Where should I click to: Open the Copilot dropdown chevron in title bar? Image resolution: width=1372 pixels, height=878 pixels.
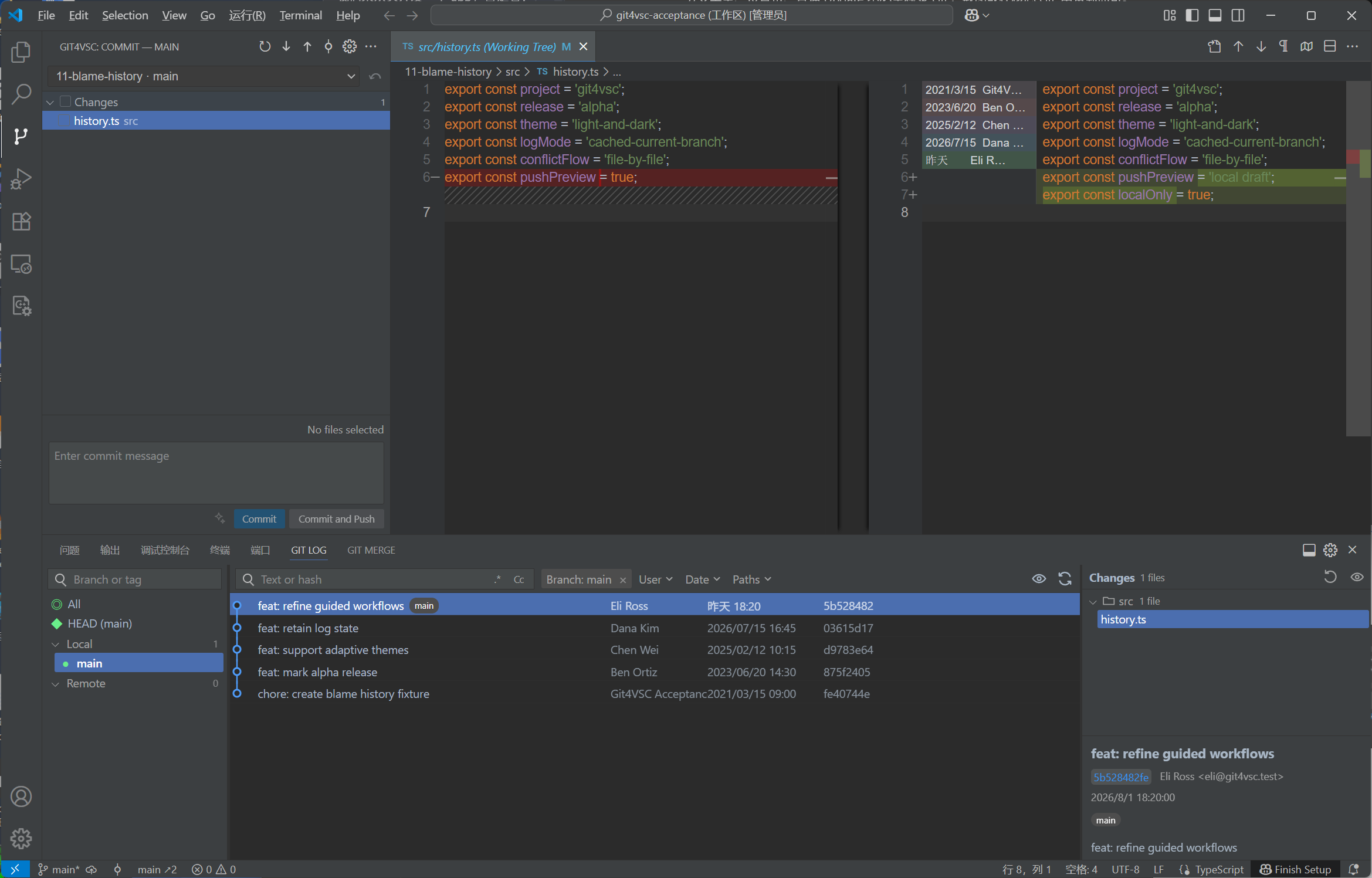(986, 15)
